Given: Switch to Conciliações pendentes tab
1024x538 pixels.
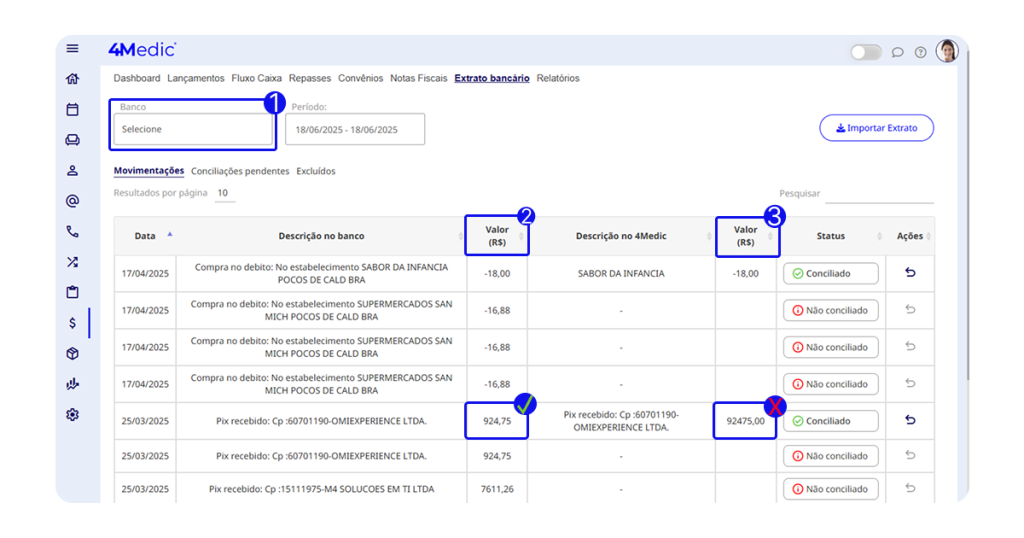Looking at the screenshot, I should pos(240,171).
